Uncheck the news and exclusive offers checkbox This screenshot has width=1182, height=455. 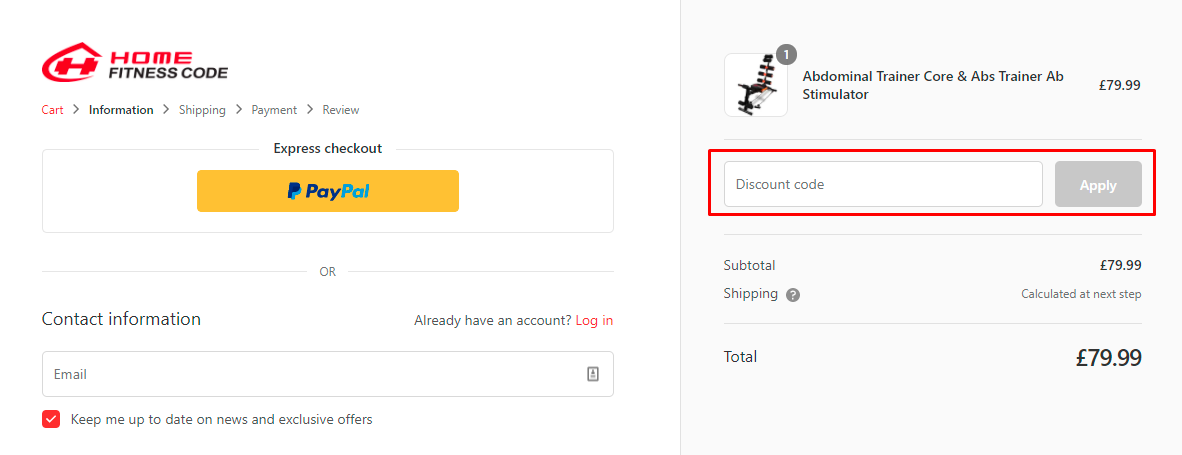(51, 419)
